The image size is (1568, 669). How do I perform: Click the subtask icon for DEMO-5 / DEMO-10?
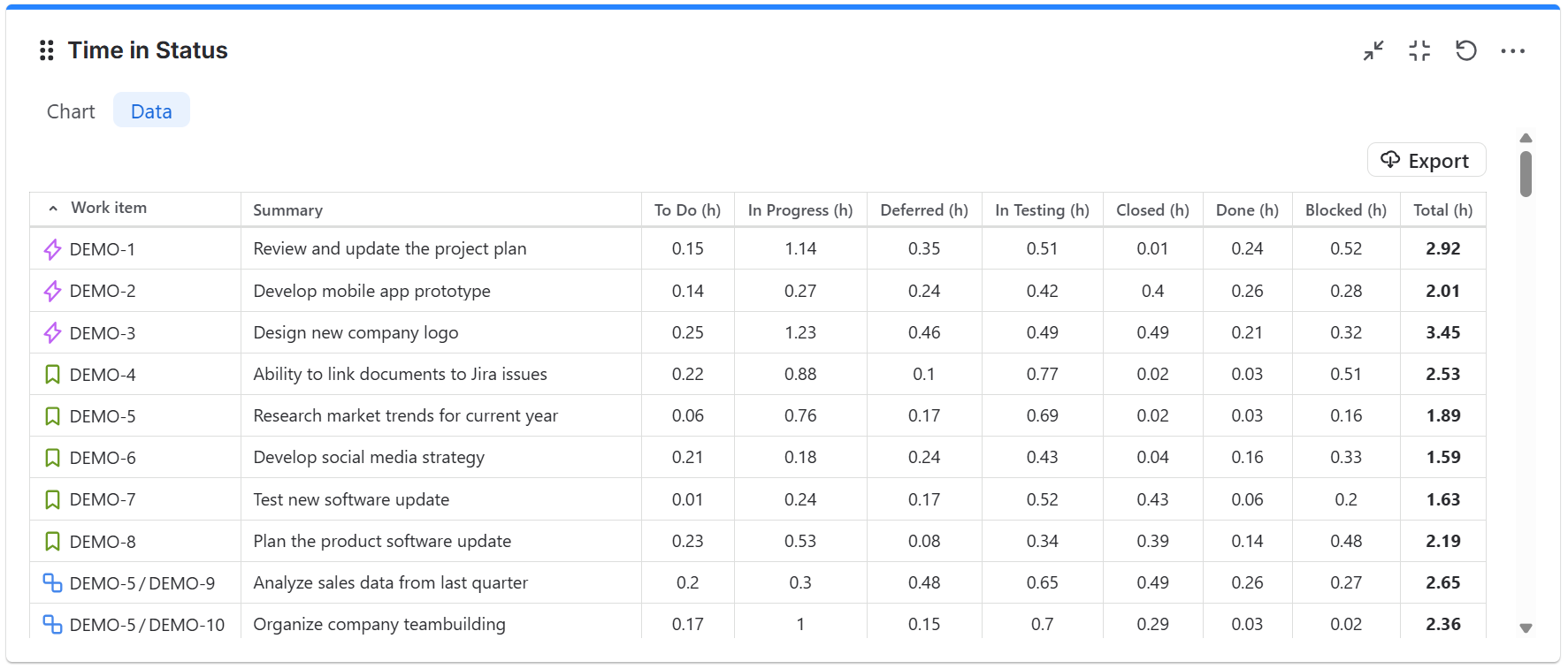(x=52, y=625)
